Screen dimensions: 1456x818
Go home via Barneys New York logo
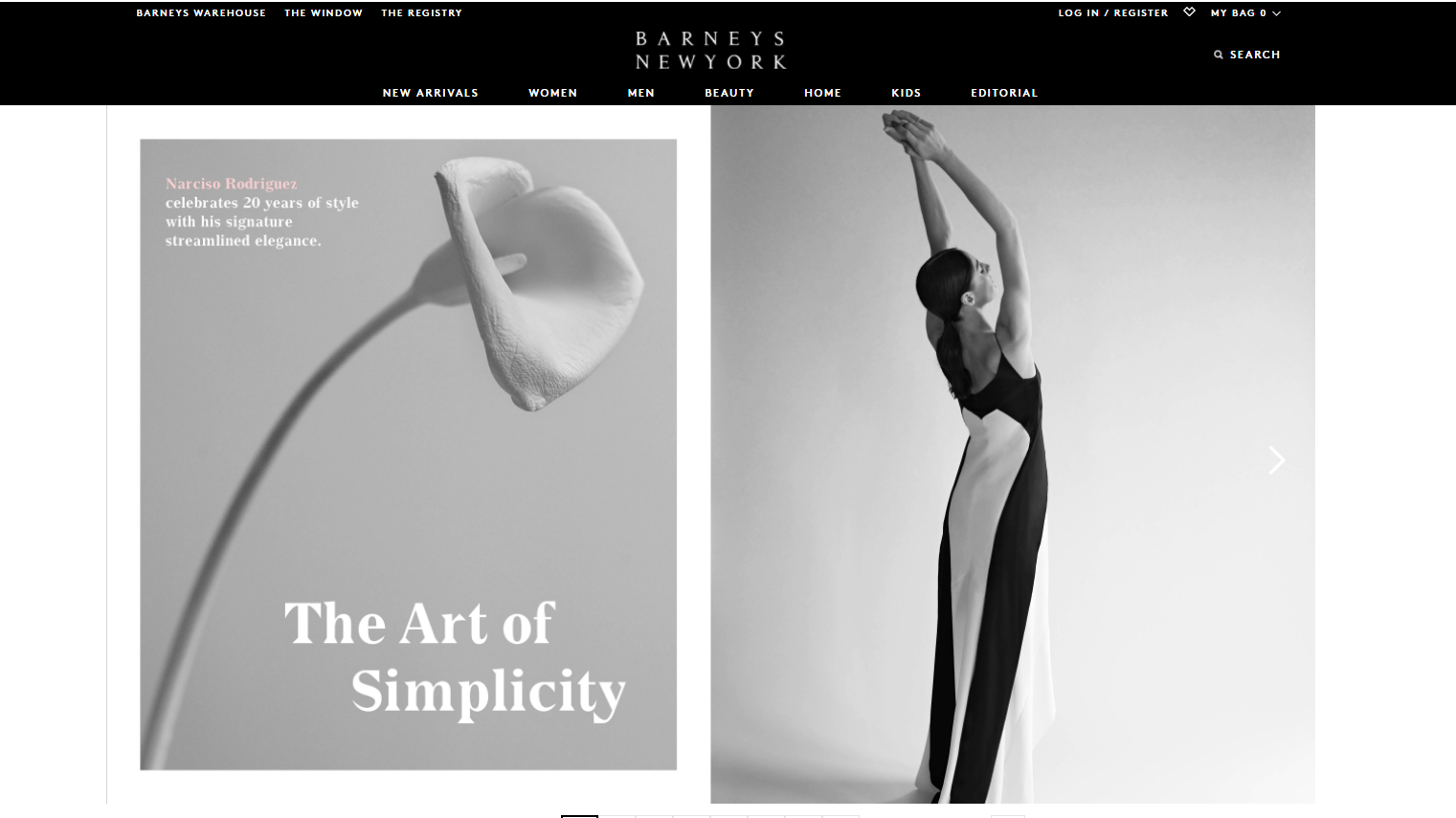pyautogui.click(x=710, y=50)
